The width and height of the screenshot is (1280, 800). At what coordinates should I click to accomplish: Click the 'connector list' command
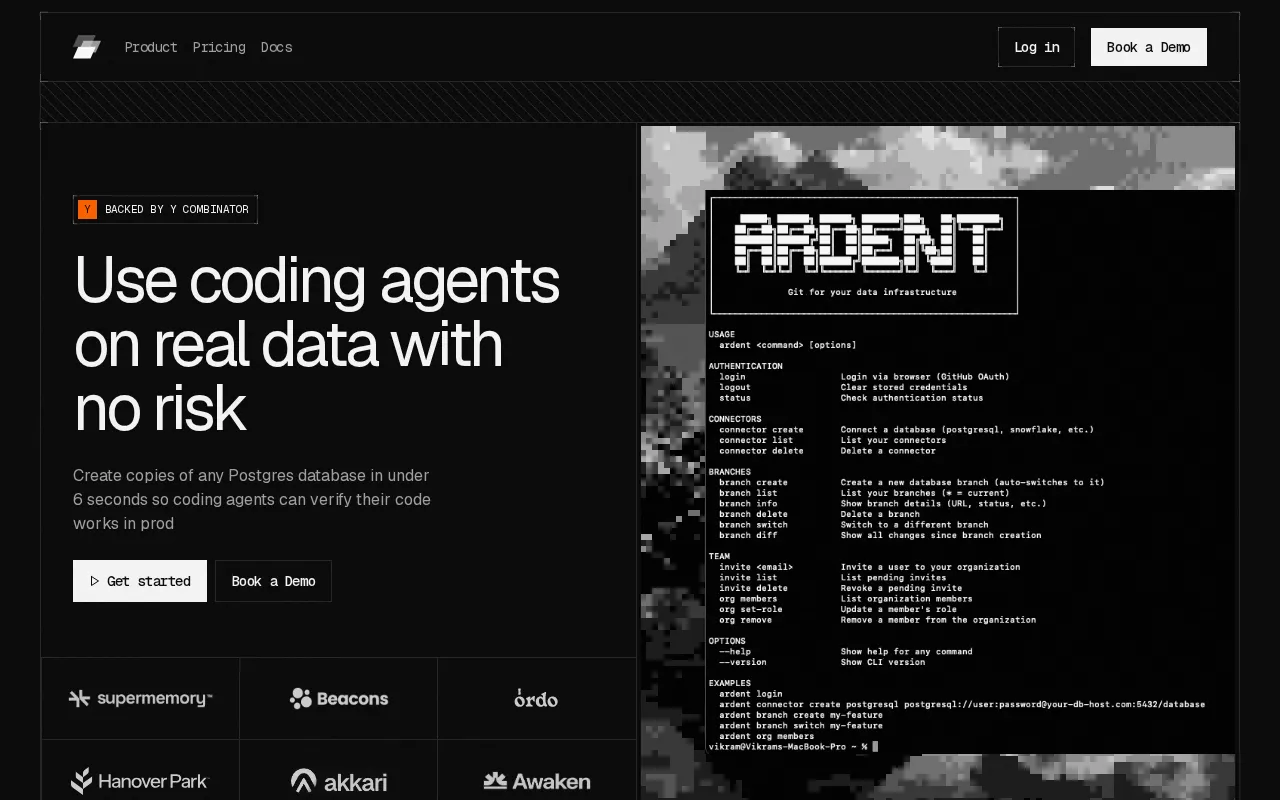click(x=756, y=440)
